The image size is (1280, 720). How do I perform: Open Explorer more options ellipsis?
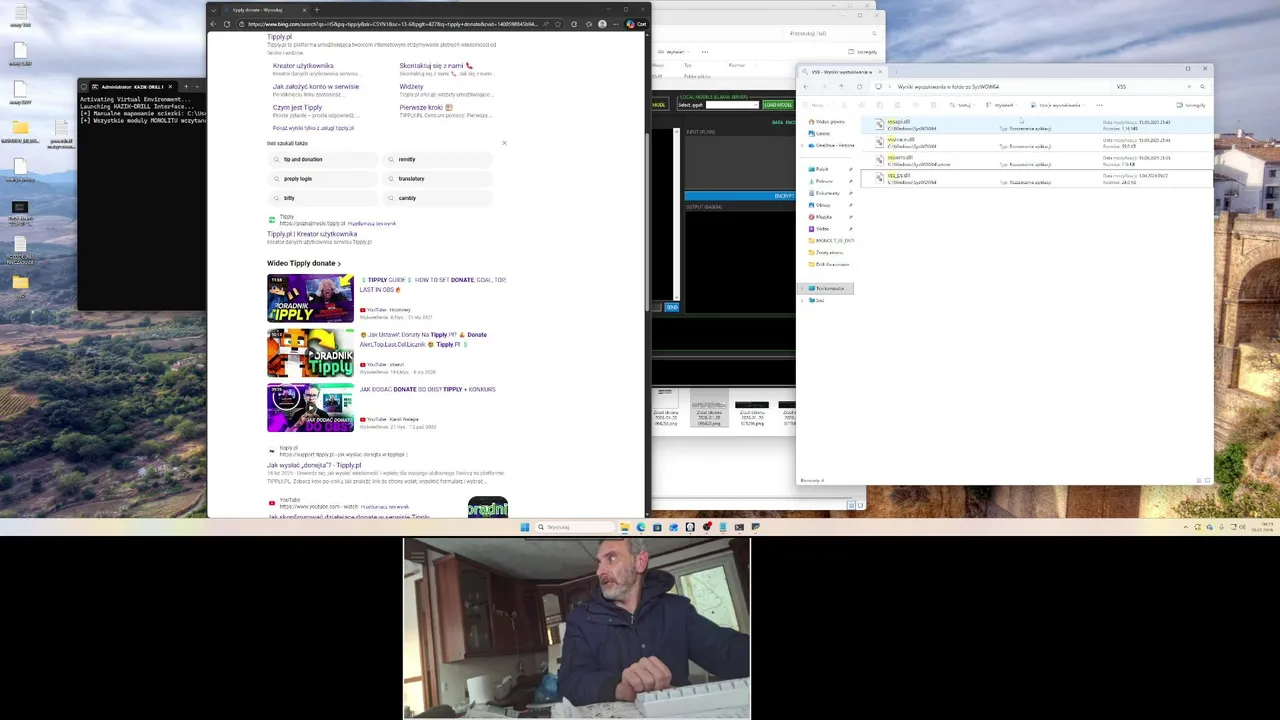[x=1099, y=105]
